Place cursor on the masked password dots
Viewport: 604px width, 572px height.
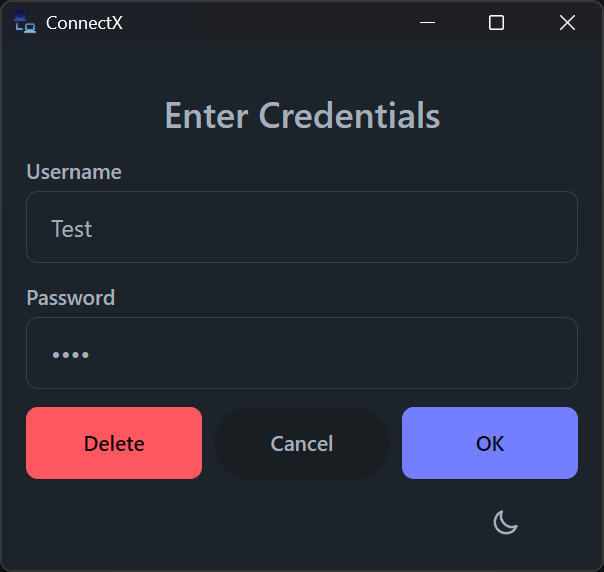tap(71, 355)
